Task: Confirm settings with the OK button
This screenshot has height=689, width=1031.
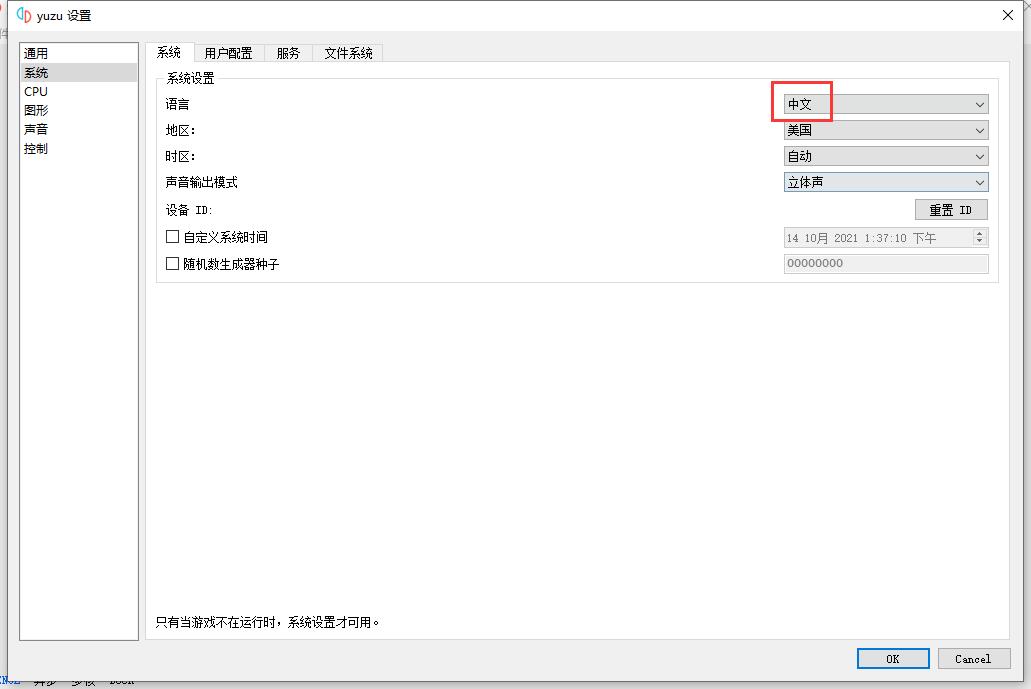Action: click(x=893, y=658)
